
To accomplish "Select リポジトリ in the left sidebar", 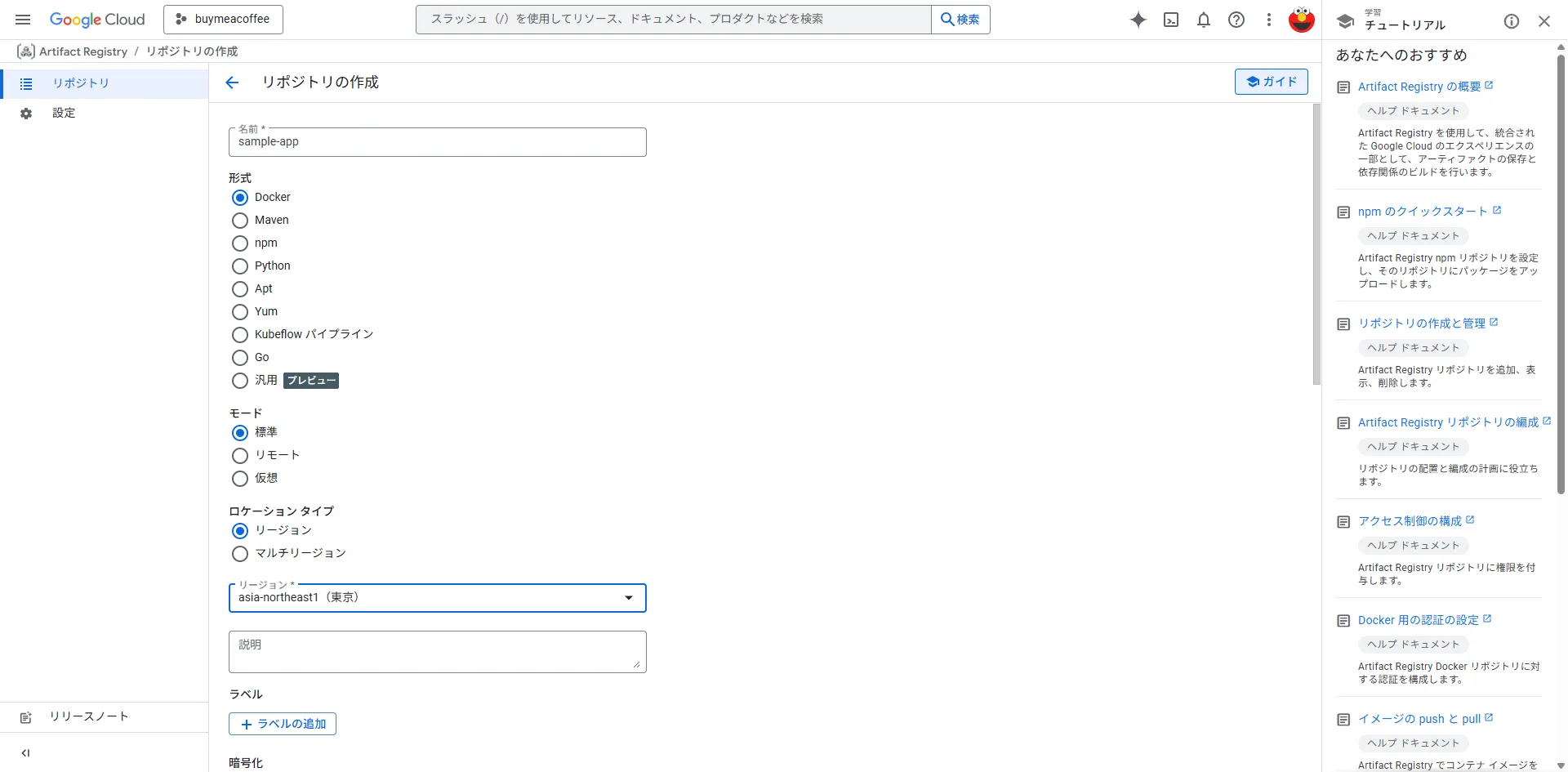I will pyautogui.click(x=80, y=83).
